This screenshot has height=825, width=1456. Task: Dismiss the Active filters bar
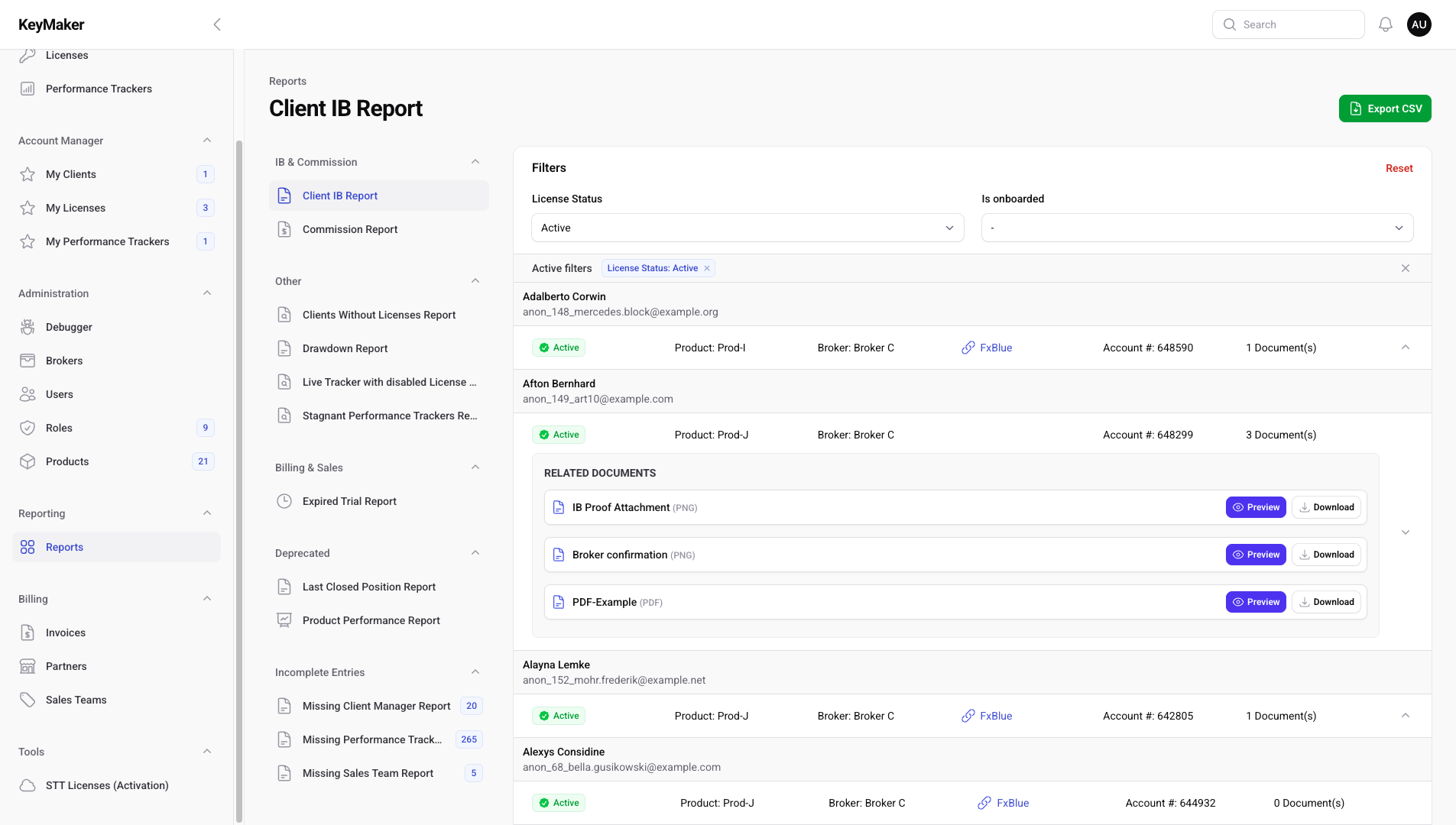tap(1406, 268)
